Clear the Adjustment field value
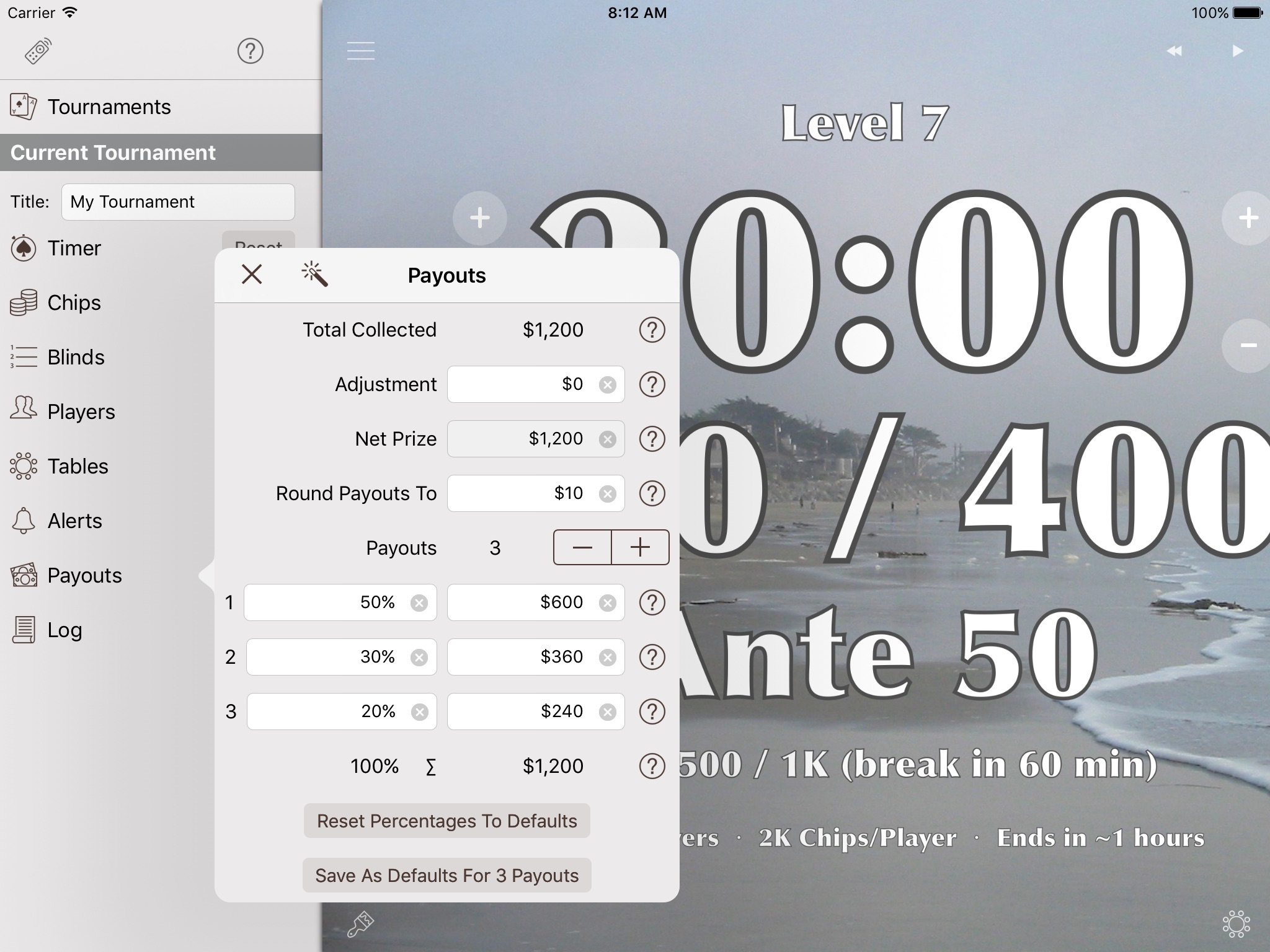Screen dimensions: 1270x952 (608, 385)
